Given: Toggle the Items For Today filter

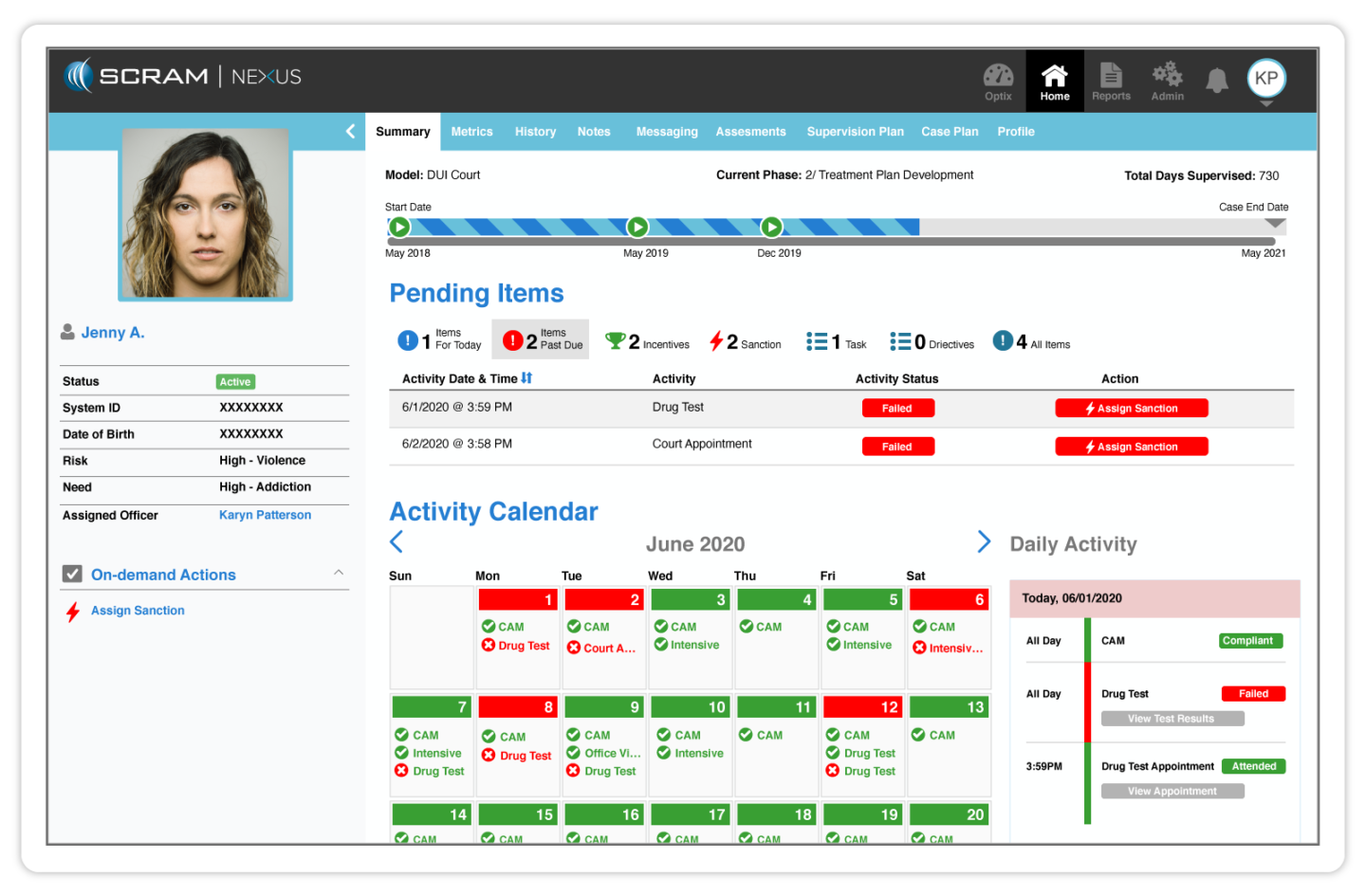Looking at the screenshot, I should tap(439, 339).
